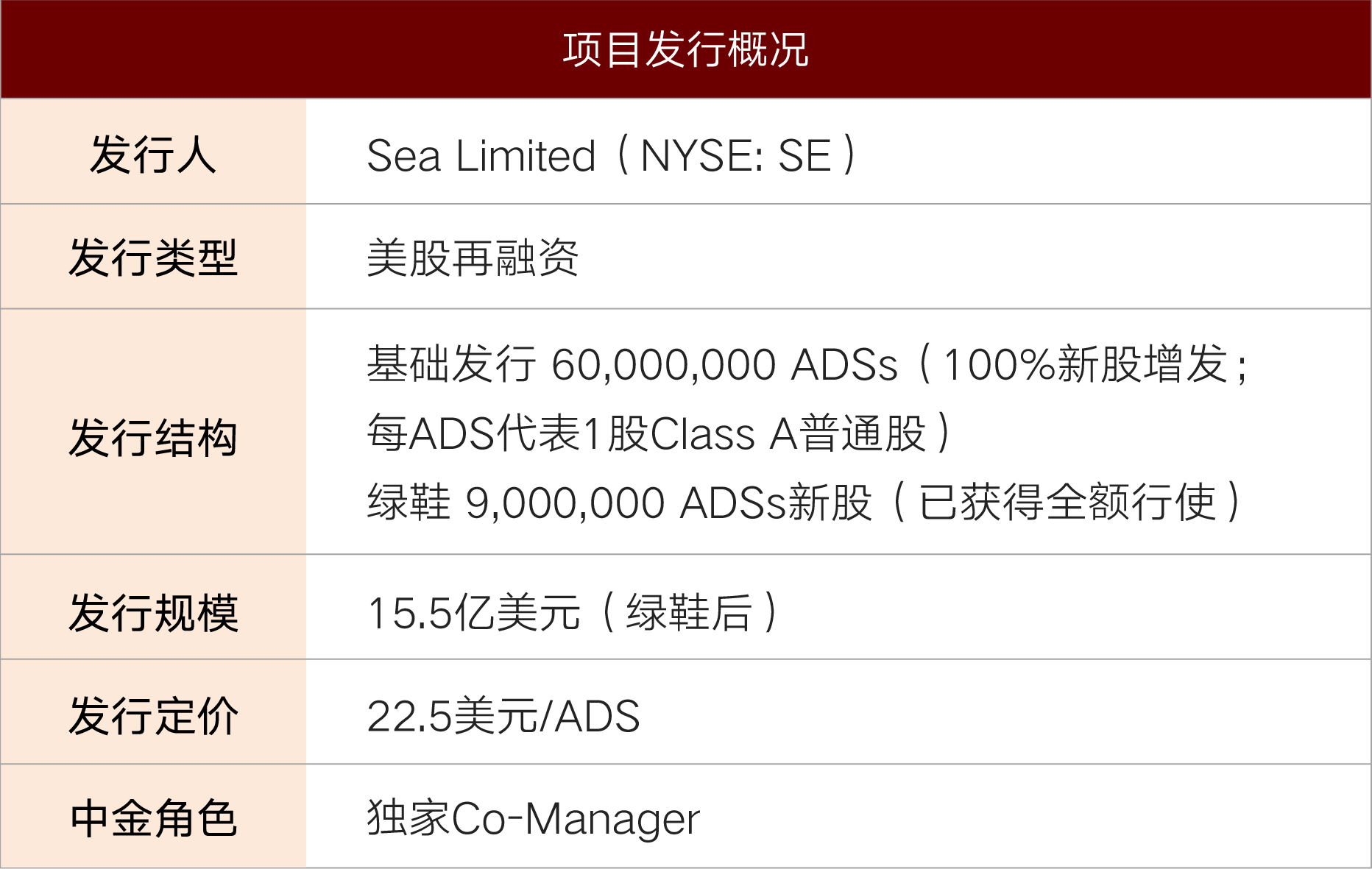1372x869 pixels.
Task: Click the Sea Limited issuer name
Action: coord(481,156)
